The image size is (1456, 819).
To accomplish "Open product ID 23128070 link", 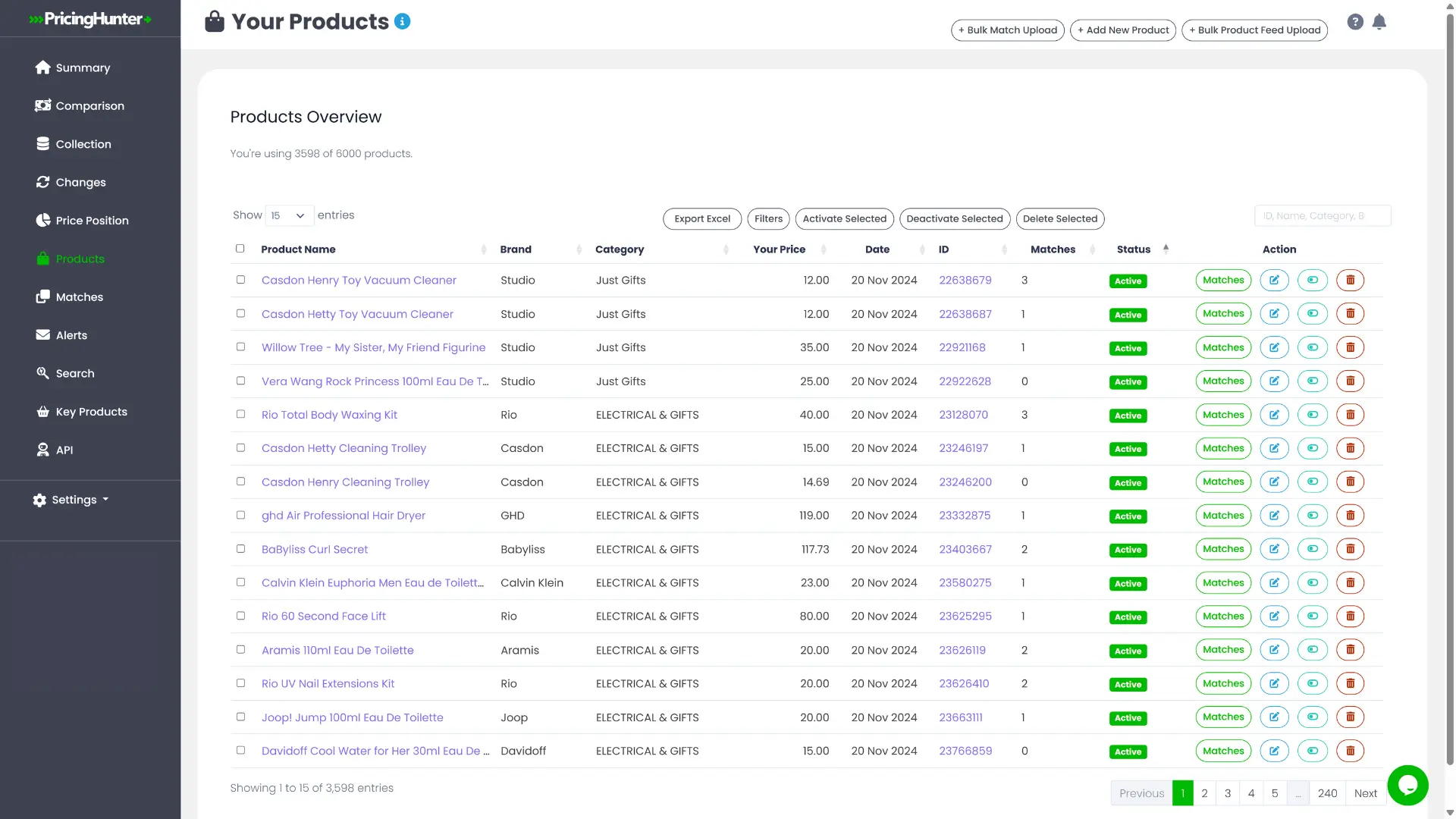I will pyautogui.click(x=963, y=415).
